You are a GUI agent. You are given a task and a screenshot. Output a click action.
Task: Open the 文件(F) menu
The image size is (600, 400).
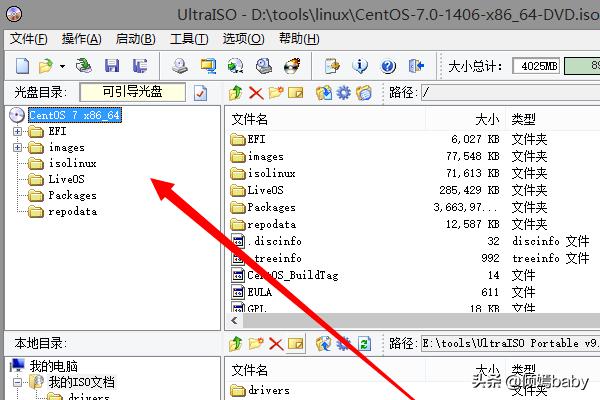pos(29,39)
